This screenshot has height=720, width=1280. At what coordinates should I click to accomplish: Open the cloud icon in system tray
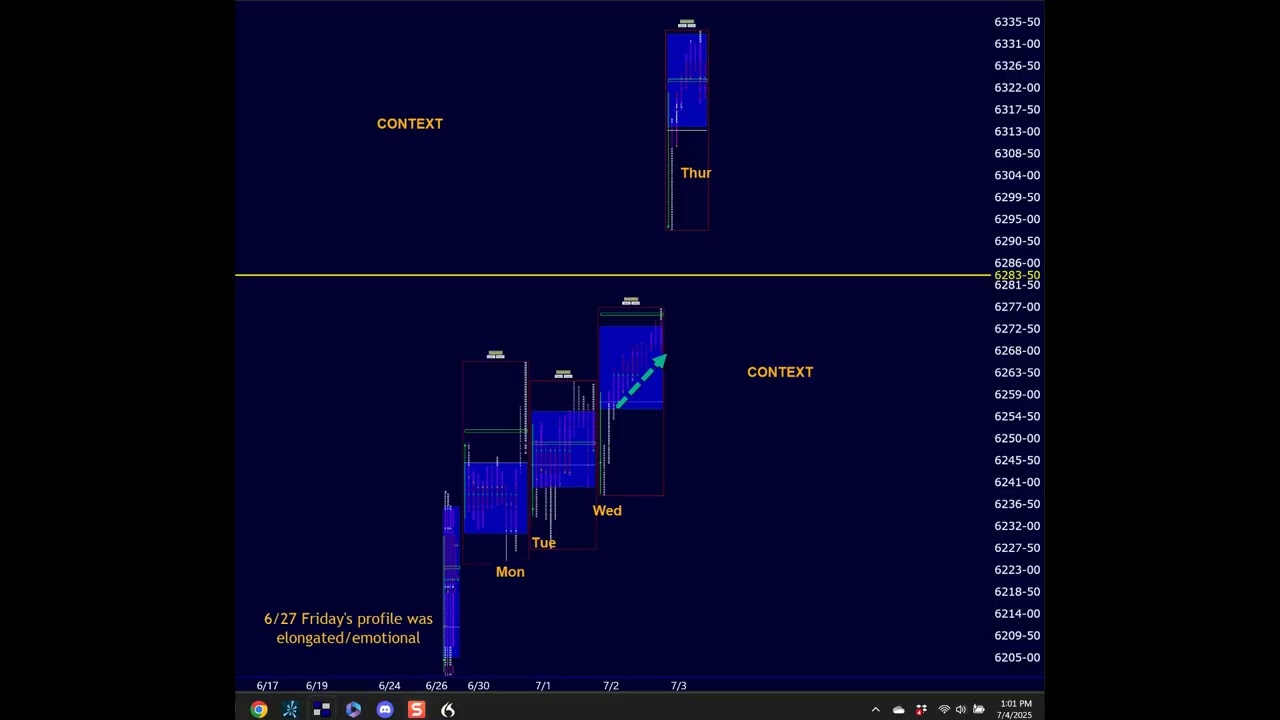[x=898, y=710]
